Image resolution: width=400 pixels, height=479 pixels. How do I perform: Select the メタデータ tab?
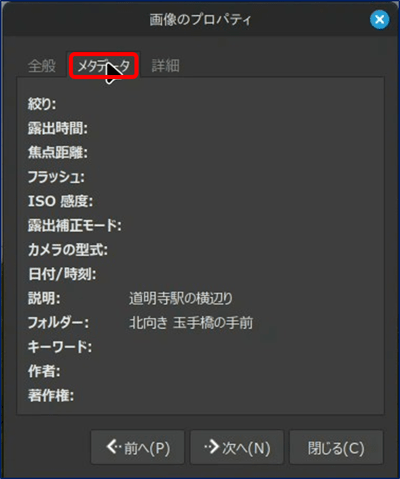click(x=103, y=66)
